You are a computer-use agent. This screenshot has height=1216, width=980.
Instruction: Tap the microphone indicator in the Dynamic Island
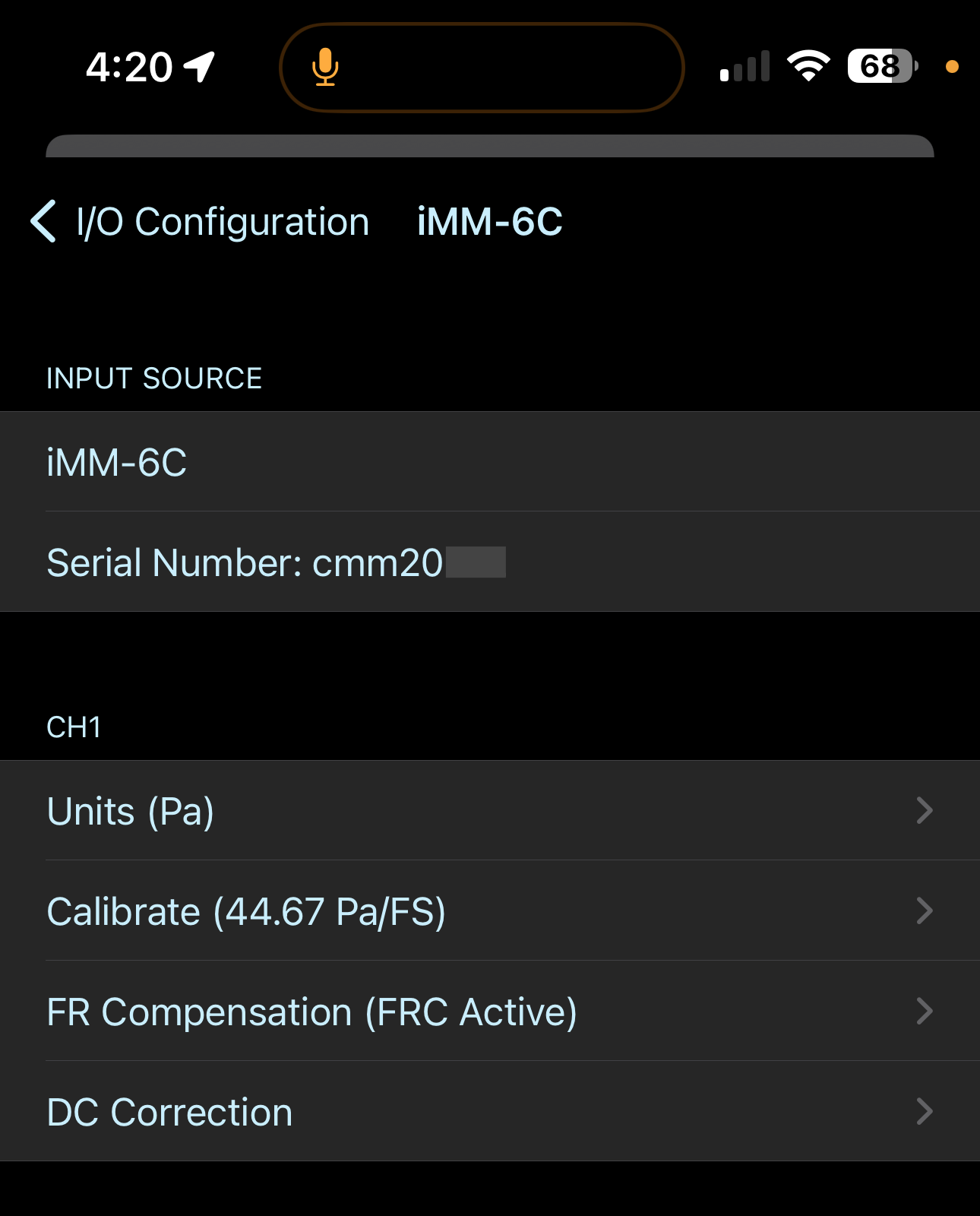[325, 68]
